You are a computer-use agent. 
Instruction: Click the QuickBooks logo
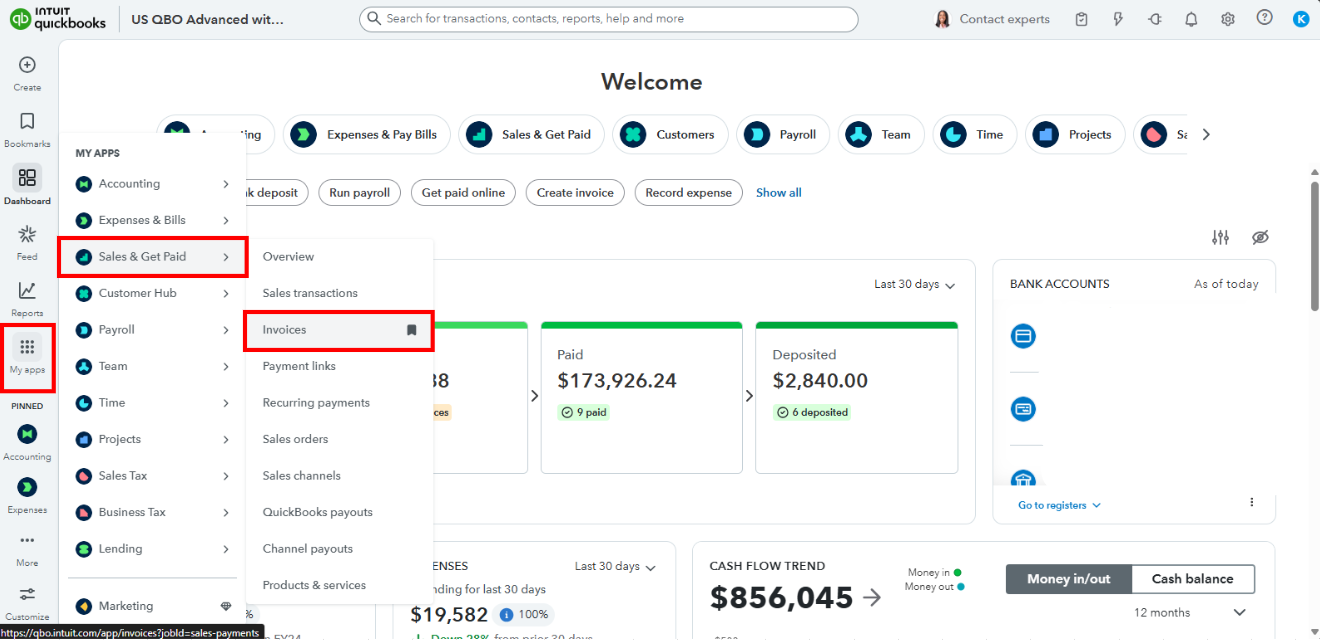pyautogui.click(x=58, y=19)
